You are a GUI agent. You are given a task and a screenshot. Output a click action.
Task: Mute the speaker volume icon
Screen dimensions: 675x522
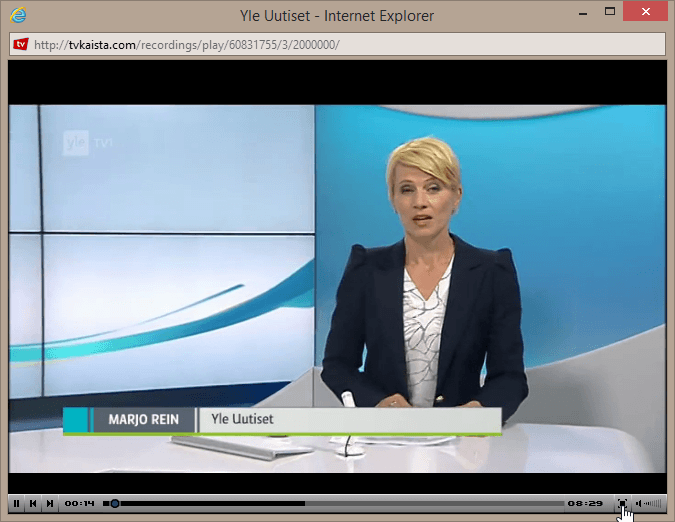[639, 503]
